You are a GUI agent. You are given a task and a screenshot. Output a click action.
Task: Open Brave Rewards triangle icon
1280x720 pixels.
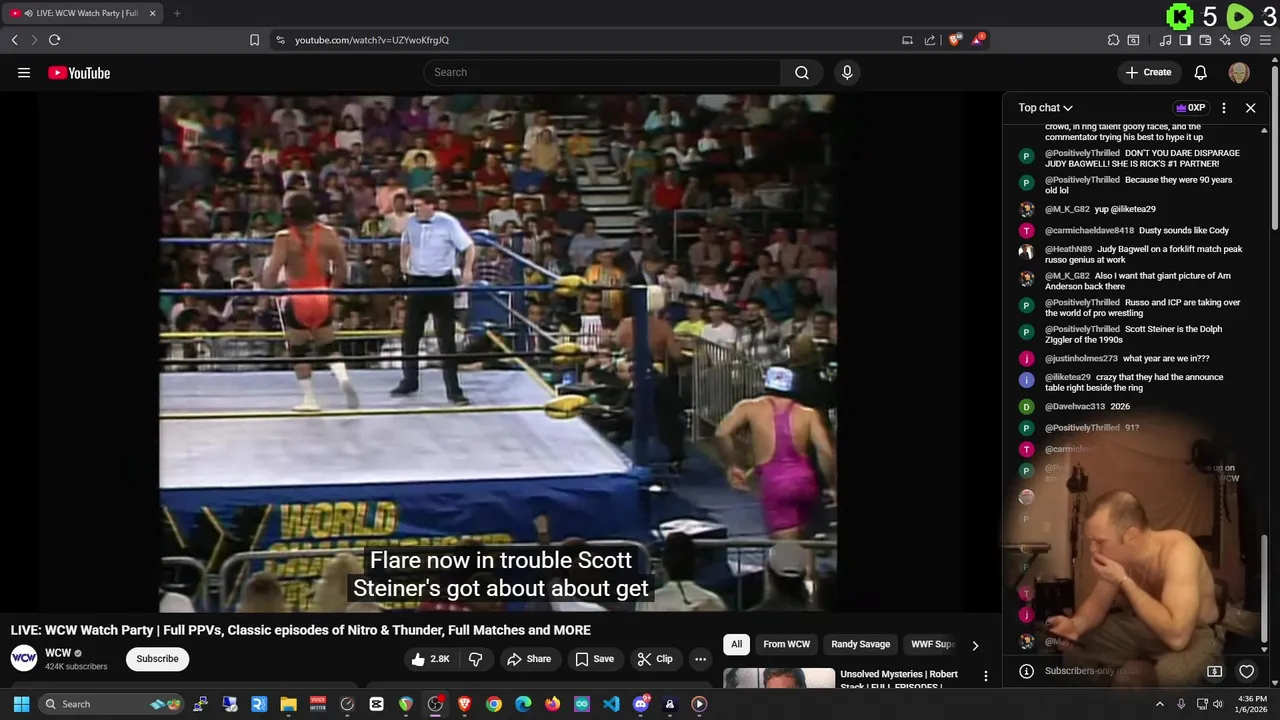tap(978, 40)
